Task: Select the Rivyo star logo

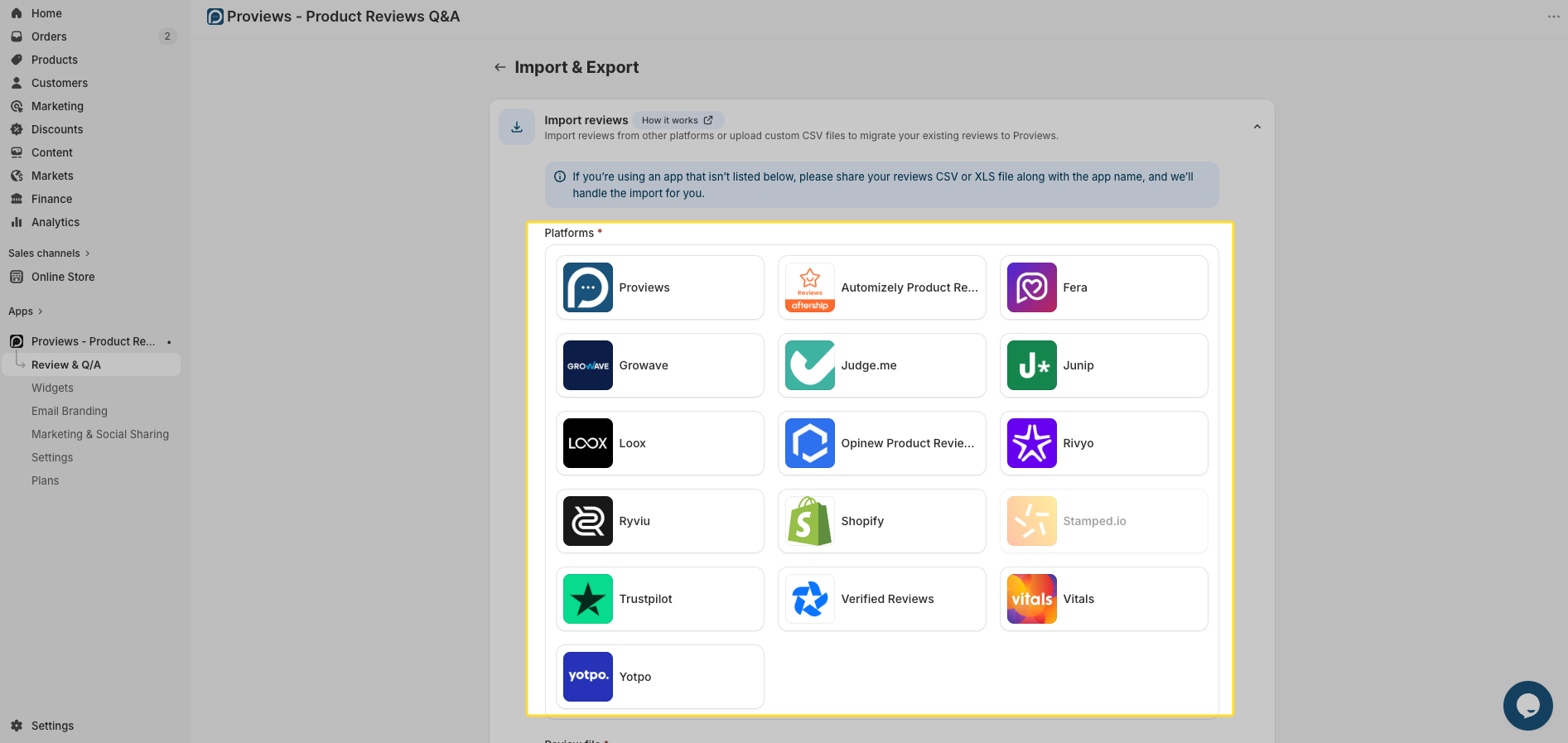Action: pyautogui.click(x=1032, y=443)
